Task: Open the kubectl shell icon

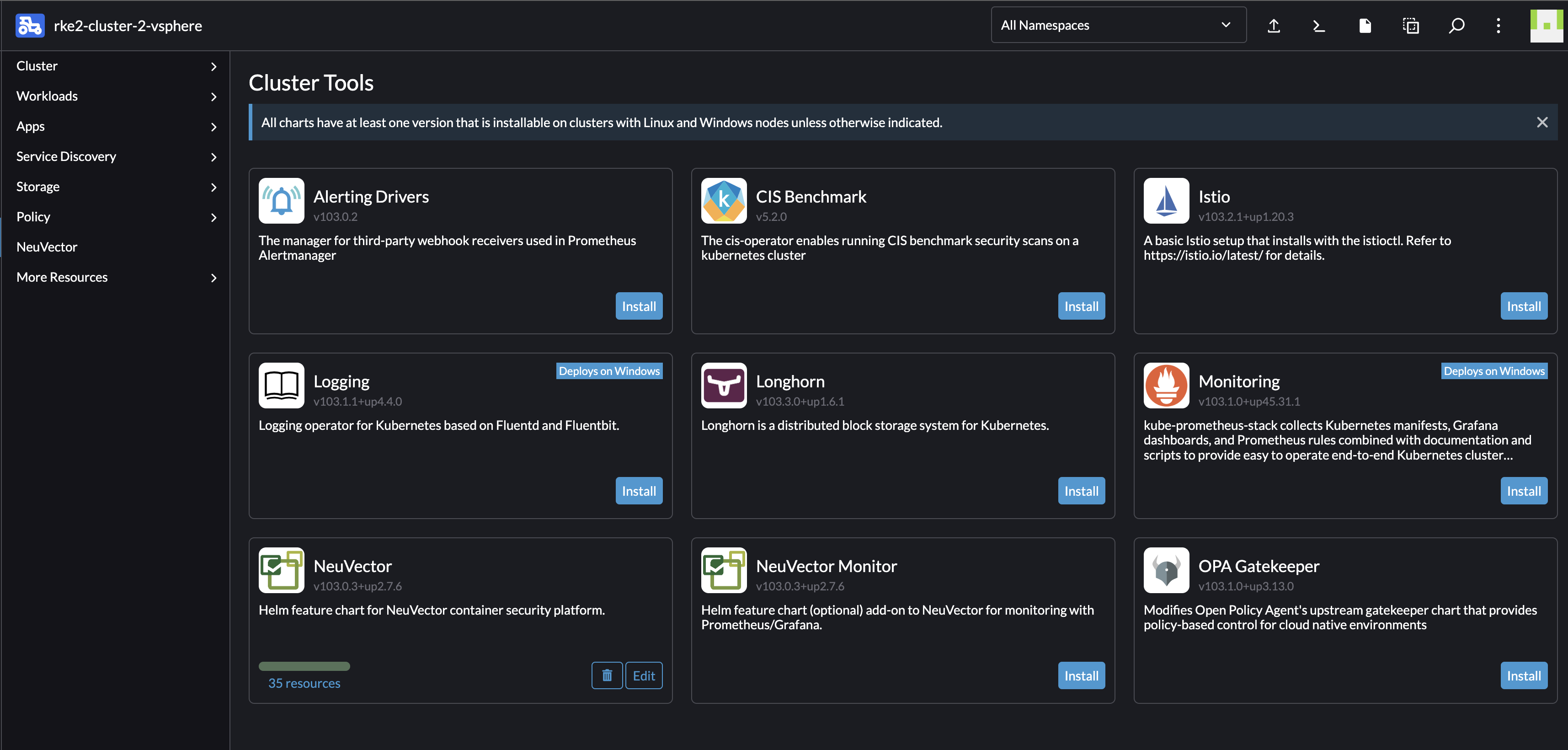Action: (1319, 26)
